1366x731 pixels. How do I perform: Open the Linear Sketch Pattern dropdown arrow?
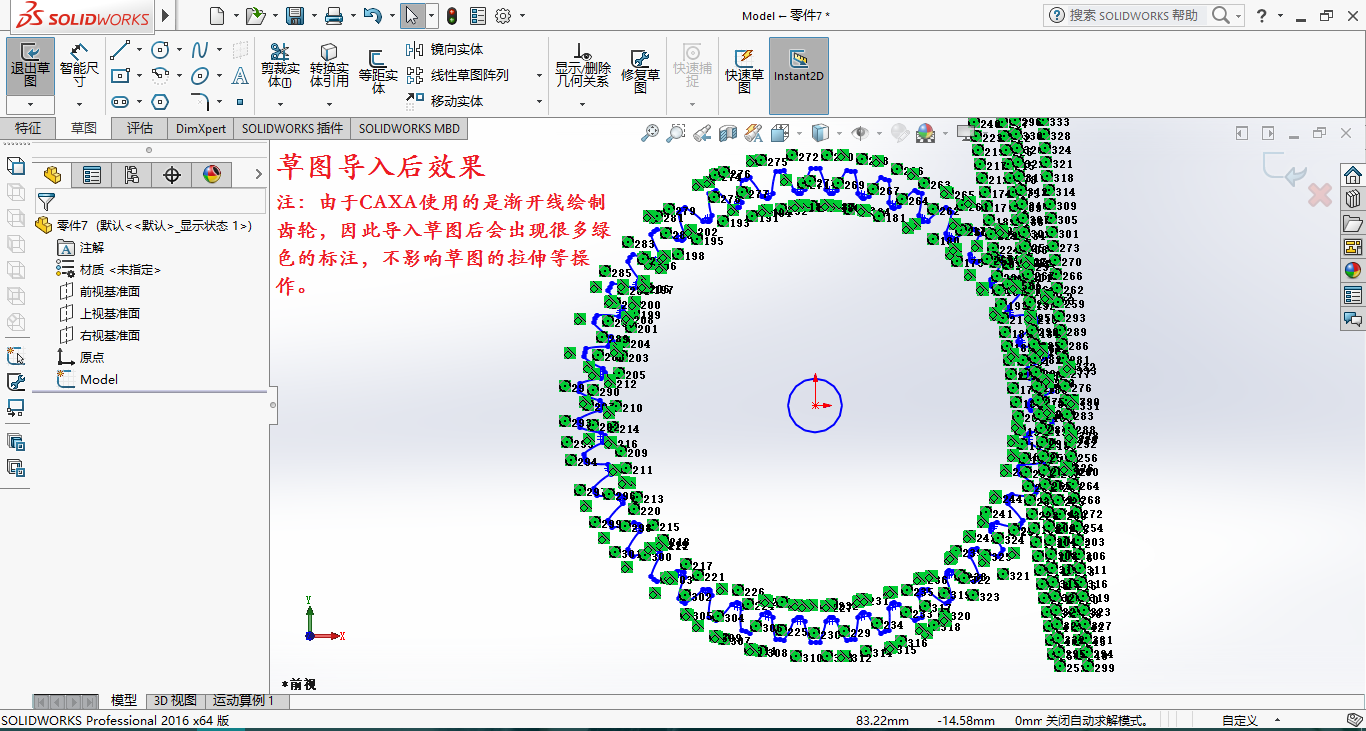(x=540, y=75)
